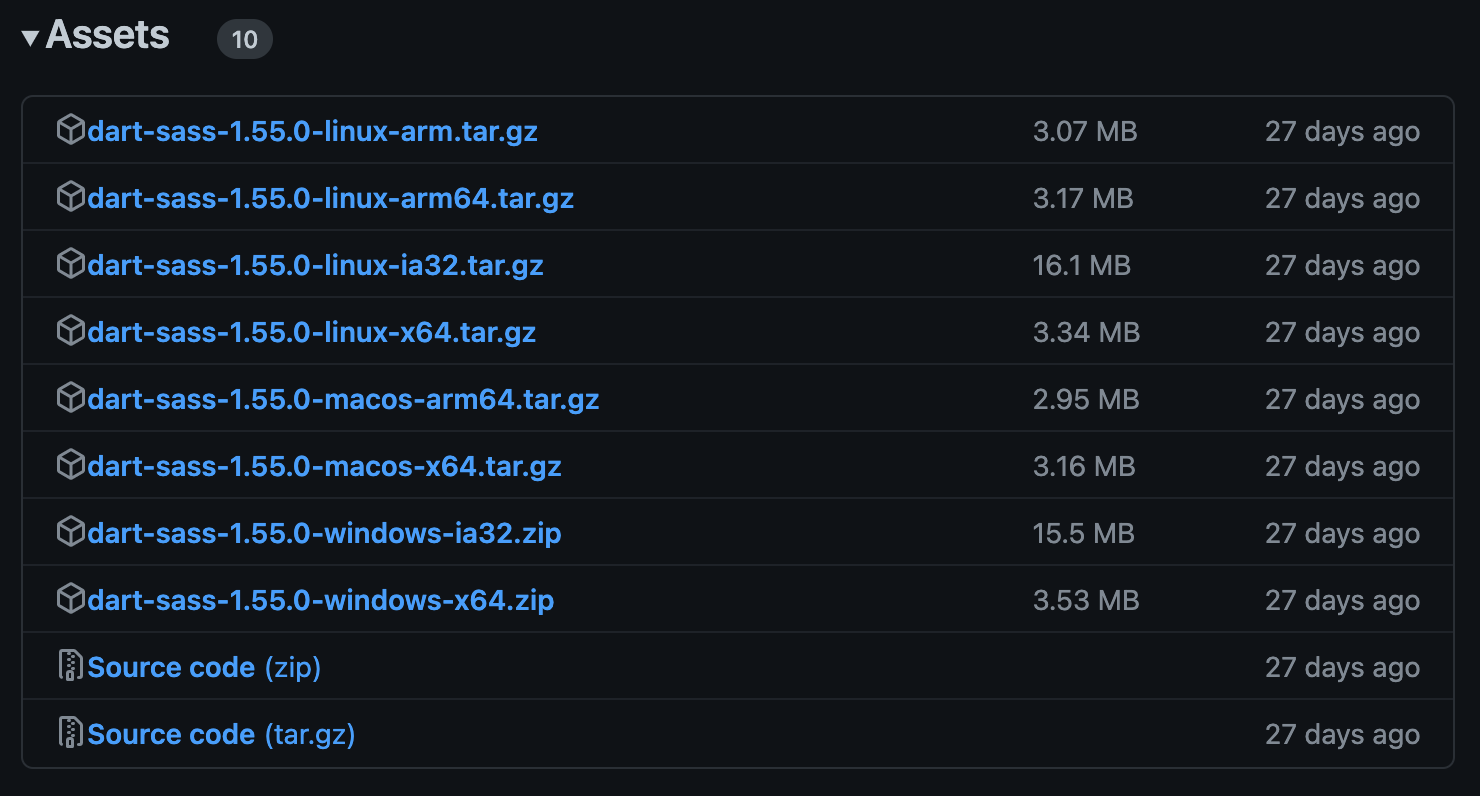Click the package icon next to dart-sass-1.55.0-linux-arm64.tar.gz

click(70, 197)
